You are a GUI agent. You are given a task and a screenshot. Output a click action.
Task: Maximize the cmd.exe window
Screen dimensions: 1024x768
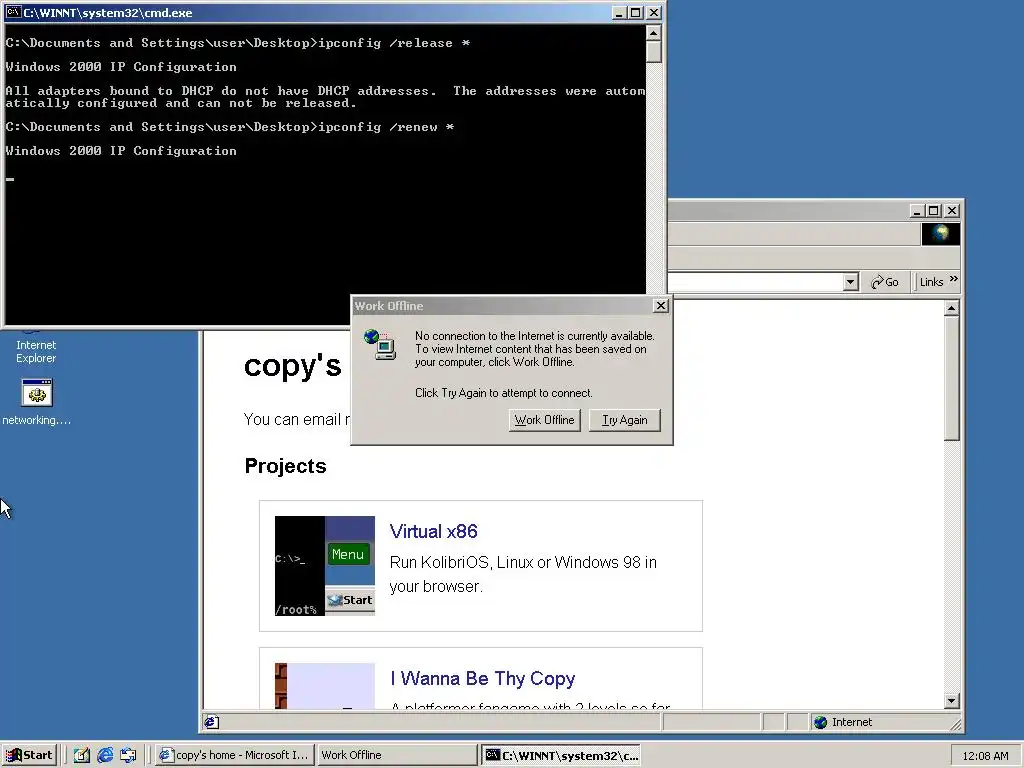click(635, 12)
